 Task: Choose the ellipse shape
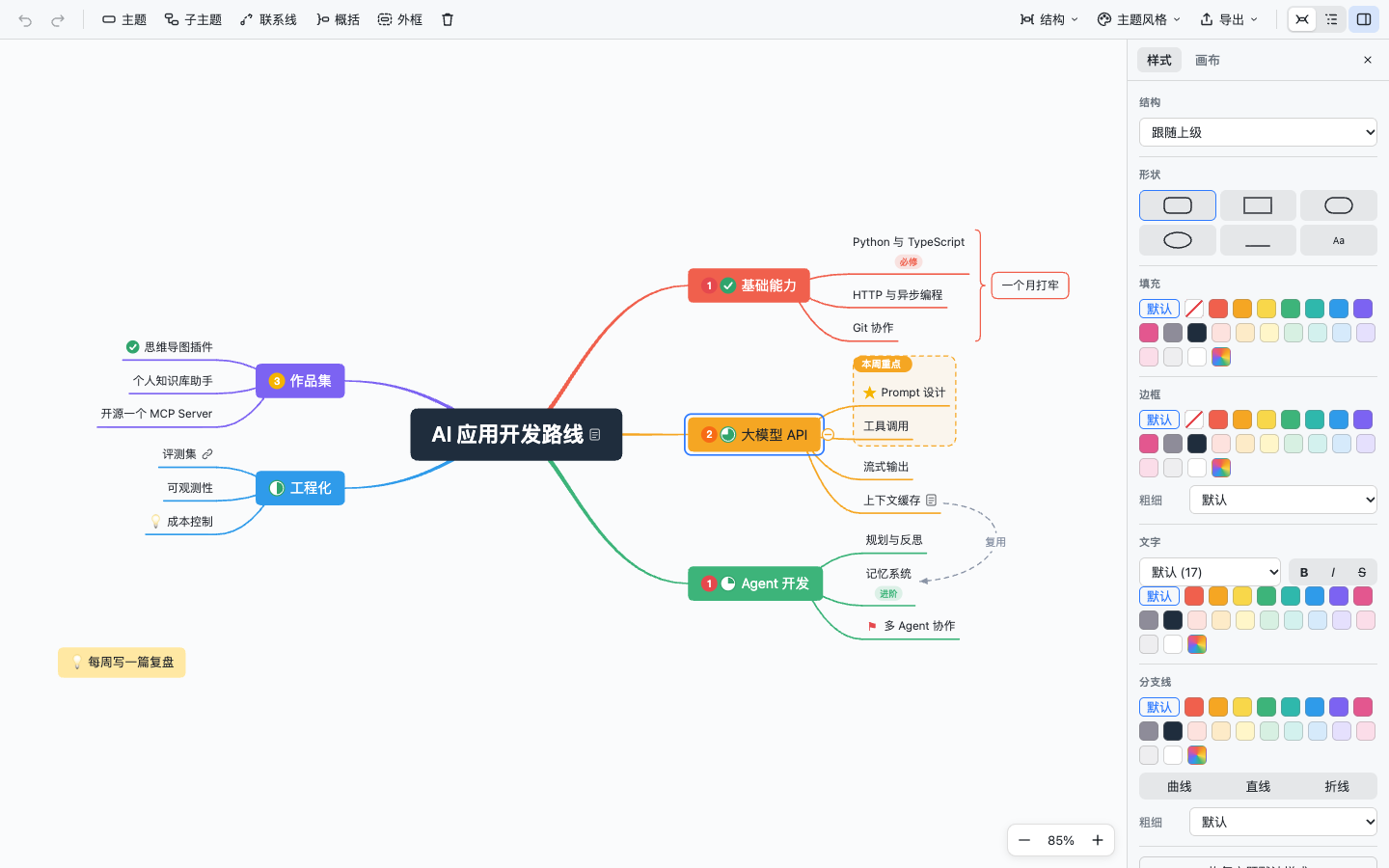[1178, 240]
